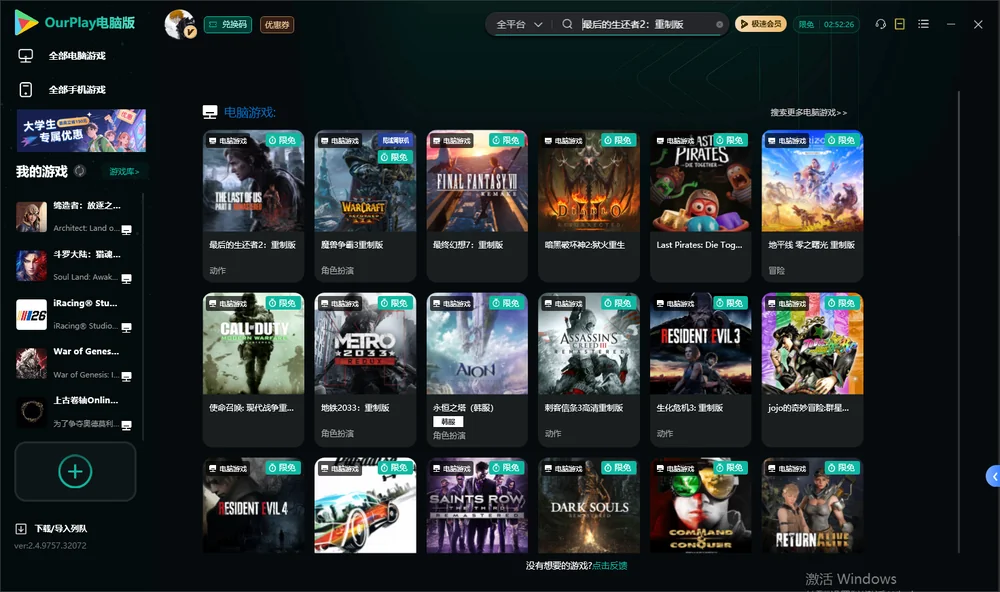The image size is (1000, 592).
Task: Open the Metro 2033 Redux card
Action: click(x=365, y=369)
